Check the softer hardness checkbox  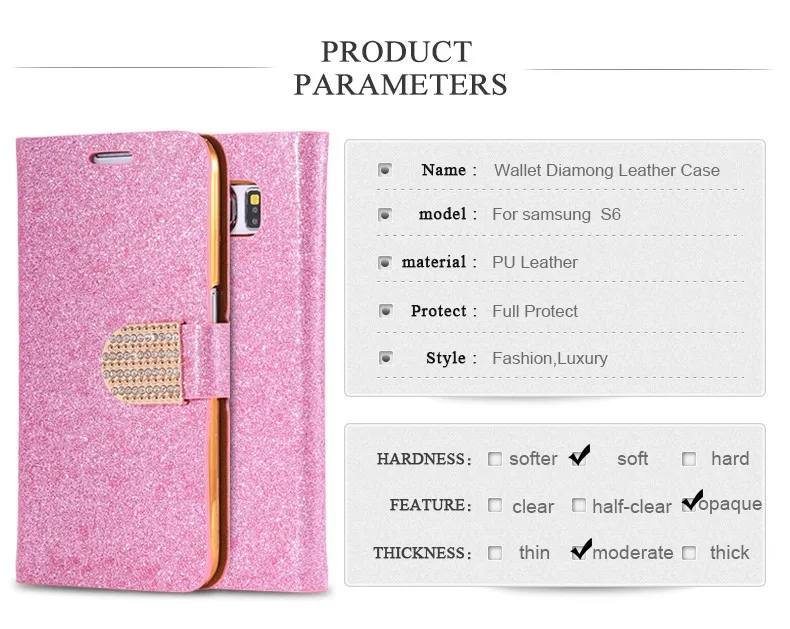point(495,459)
